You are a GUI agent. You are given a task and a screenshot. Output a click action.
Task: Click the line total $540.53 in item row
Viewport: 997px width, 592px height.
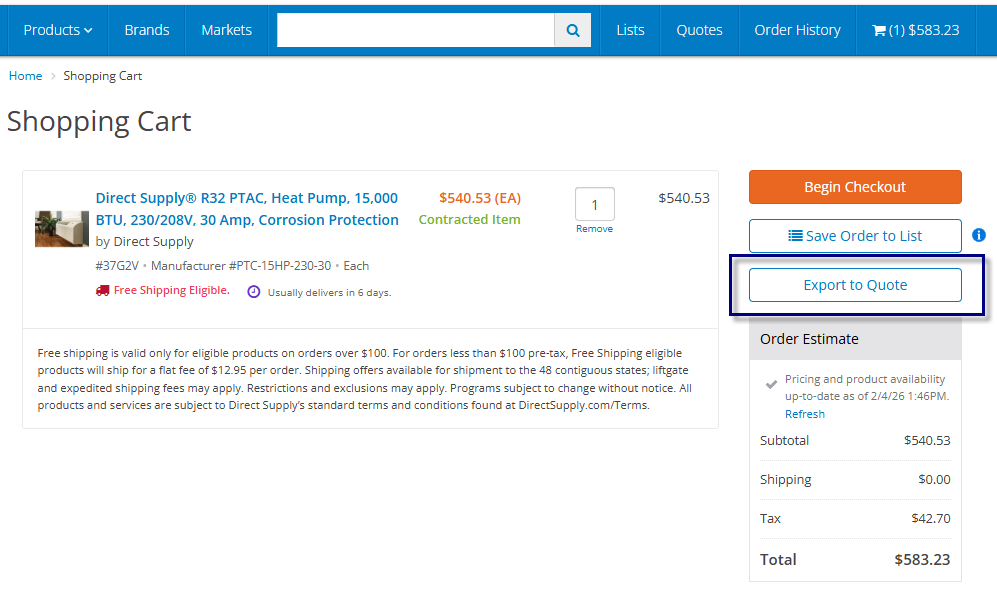(684, 198)
